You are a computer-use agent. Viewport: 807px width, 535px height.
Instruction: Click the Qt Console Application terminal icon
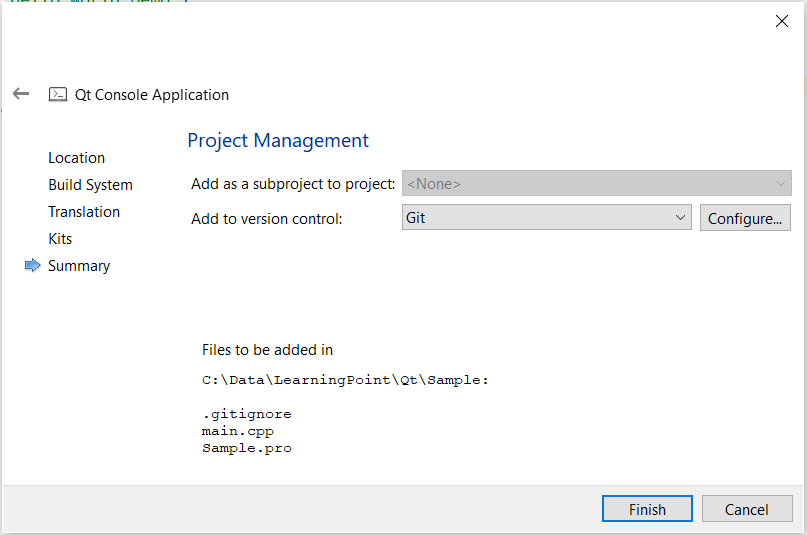tap(58, 95)
